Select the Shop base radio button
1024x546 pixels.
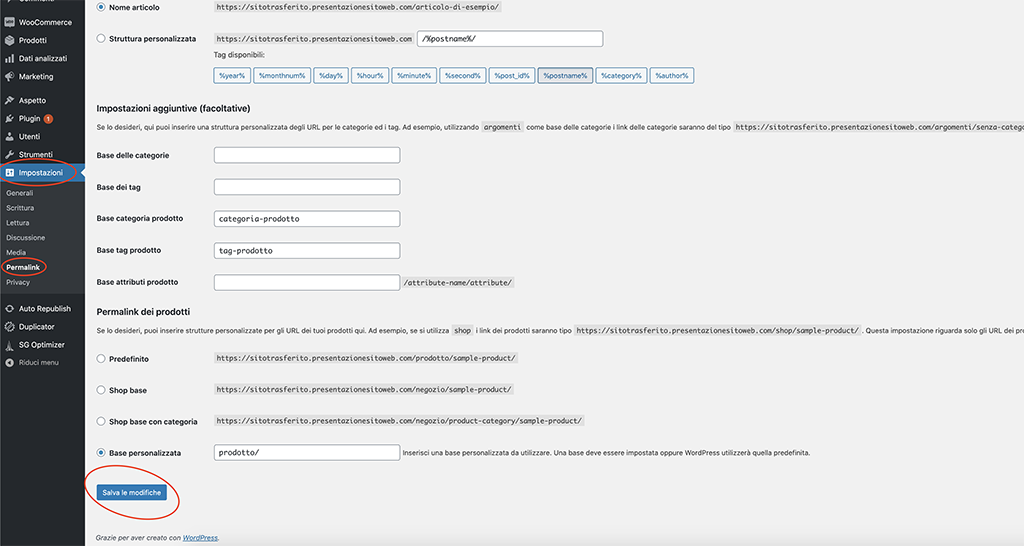pos(101,390)
